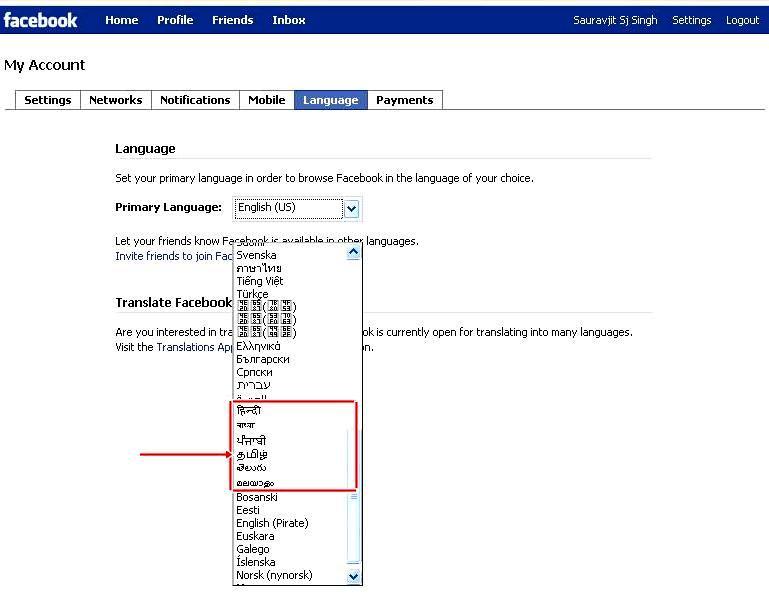Click the language list scrollbar thumb
Image resolution: width=769 pixels, height=610 pixels.
(353, 496)
